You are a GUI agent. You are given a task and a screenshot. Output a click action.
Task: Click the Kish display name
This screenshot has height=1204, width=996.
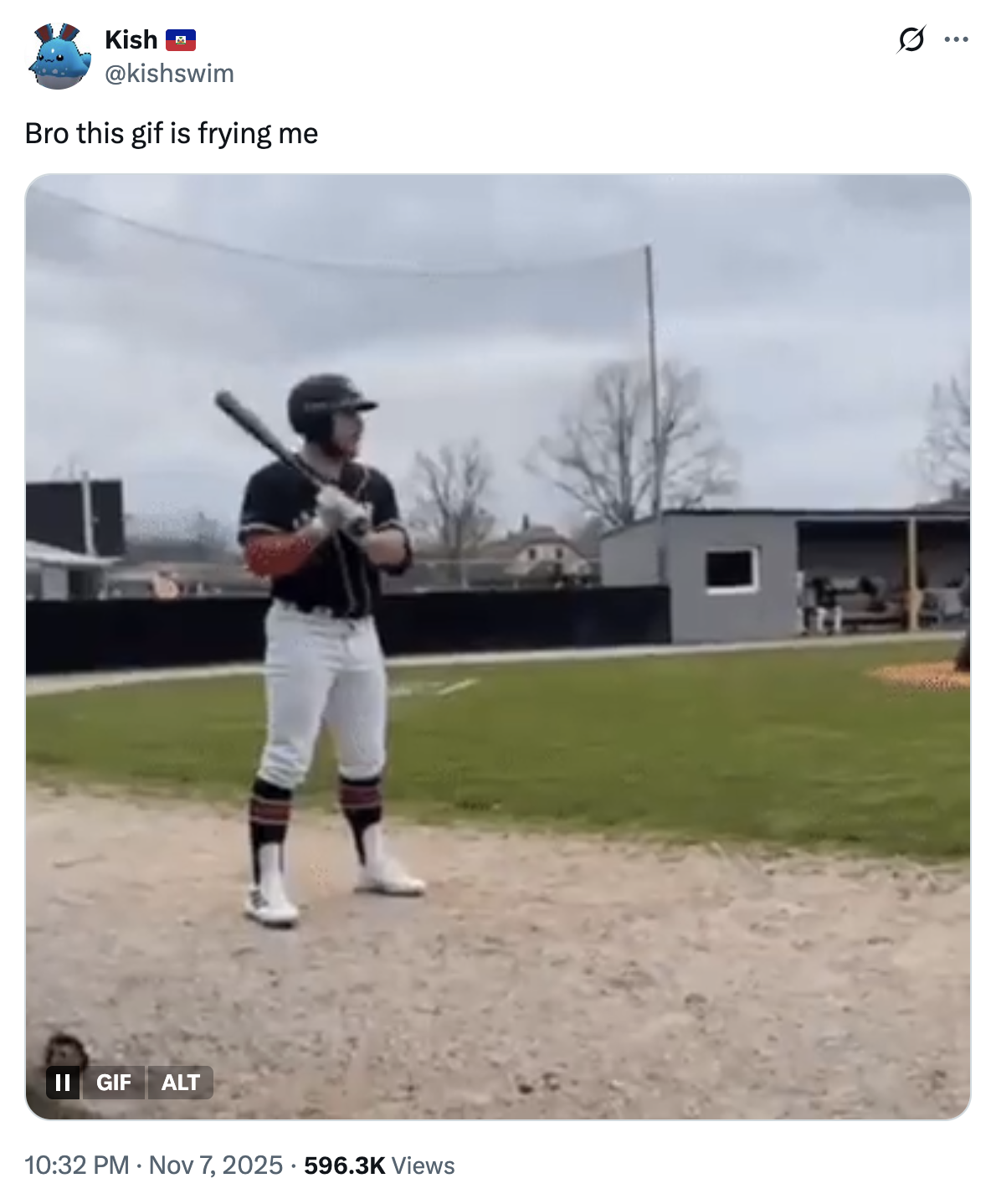coord(131,39)
